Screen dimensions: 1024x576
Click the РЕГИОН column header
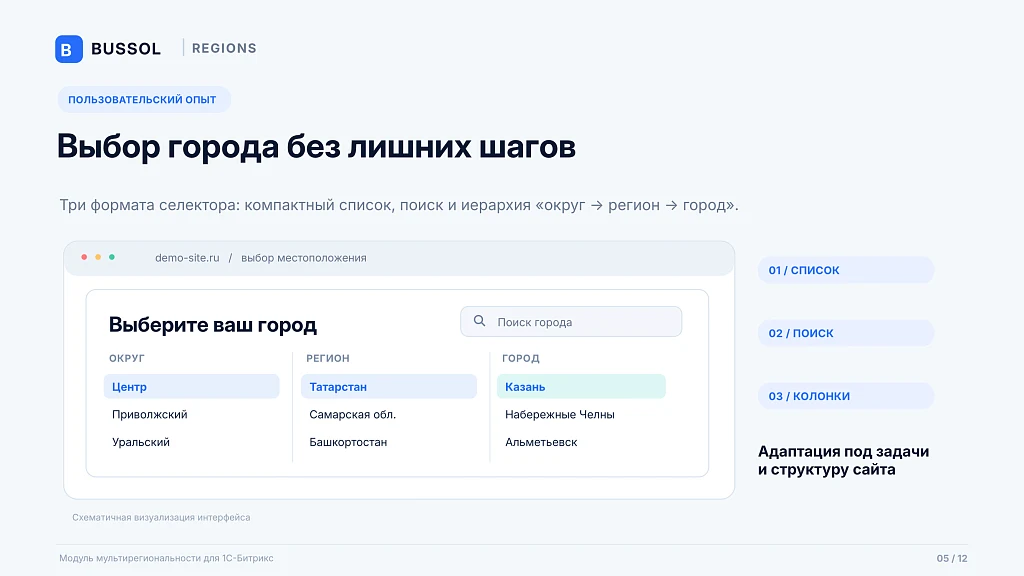click(x=328, y=358)
